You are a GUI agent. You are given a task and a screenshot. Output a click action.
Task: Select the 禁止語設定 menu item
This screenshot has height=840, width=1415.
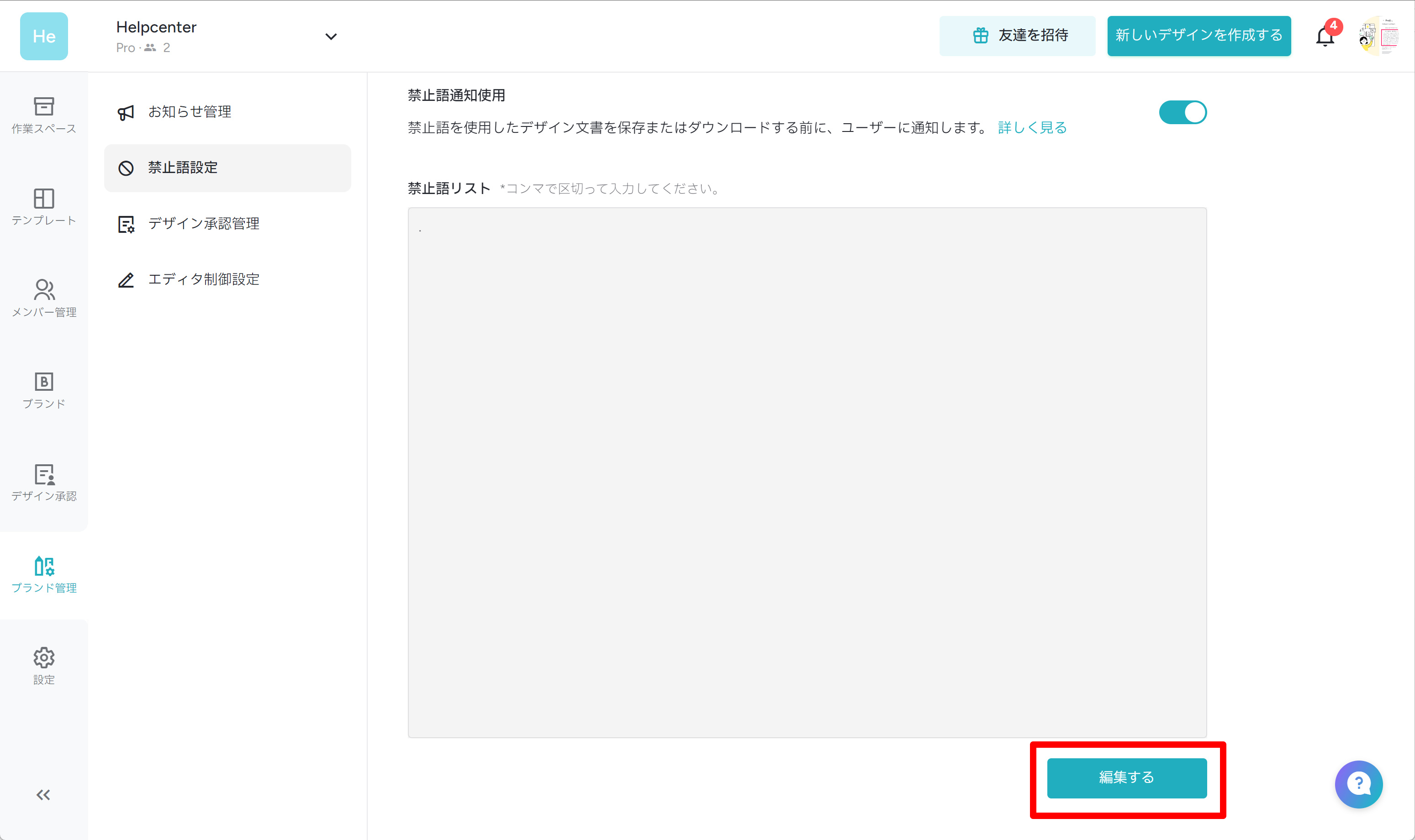[x=227, y=168]
